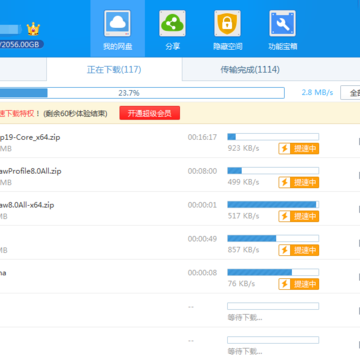The height and width of the screenshot is (360, 360).
Task: Click 提速中 button for 499 KB/s download
Action: click(299, 182)
